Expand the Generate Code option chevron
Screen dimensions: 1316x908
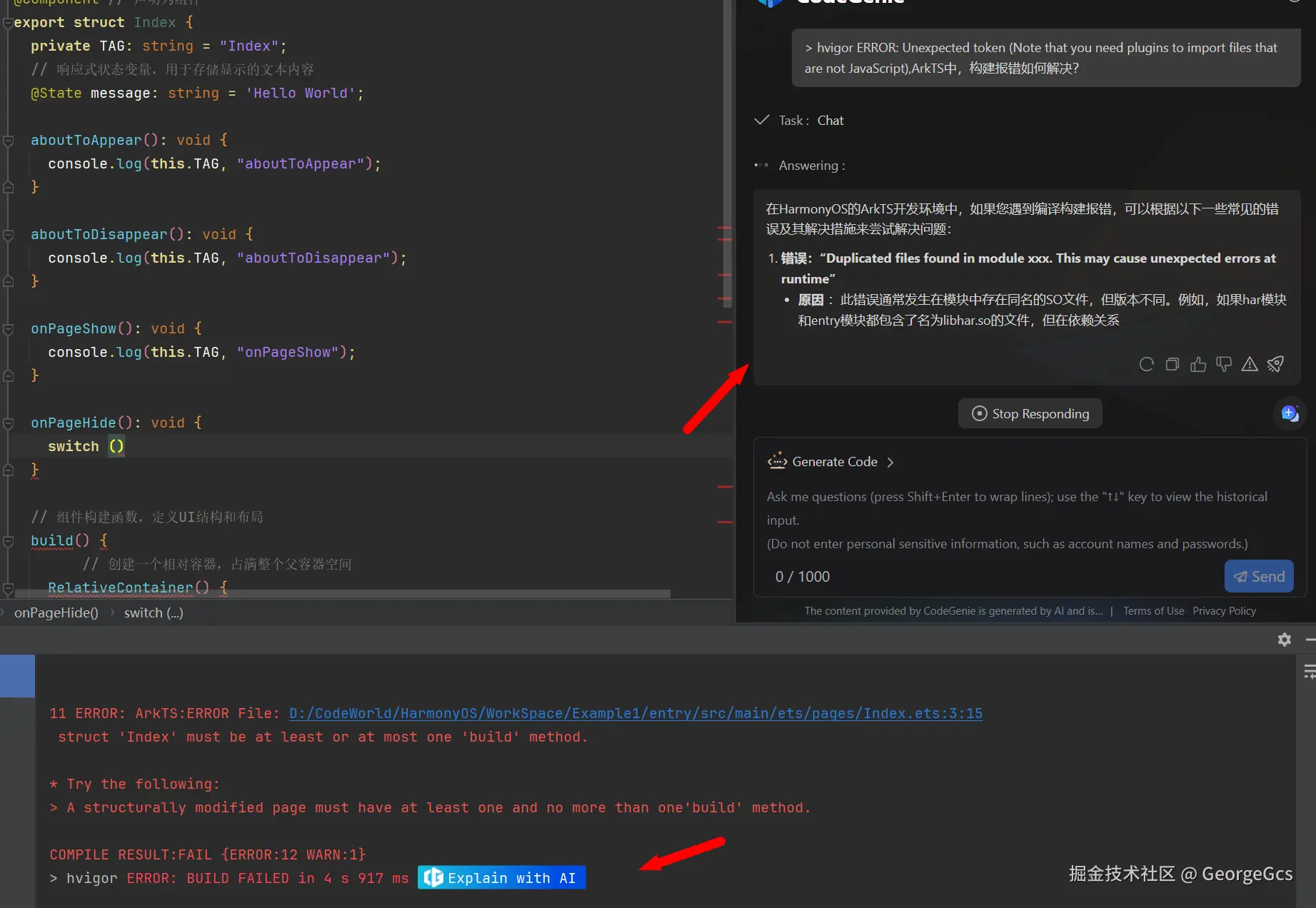click(x=890, y=462)
